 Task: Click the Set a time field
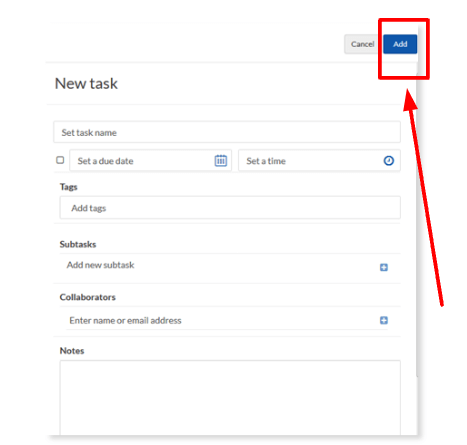tap(319, 161)
